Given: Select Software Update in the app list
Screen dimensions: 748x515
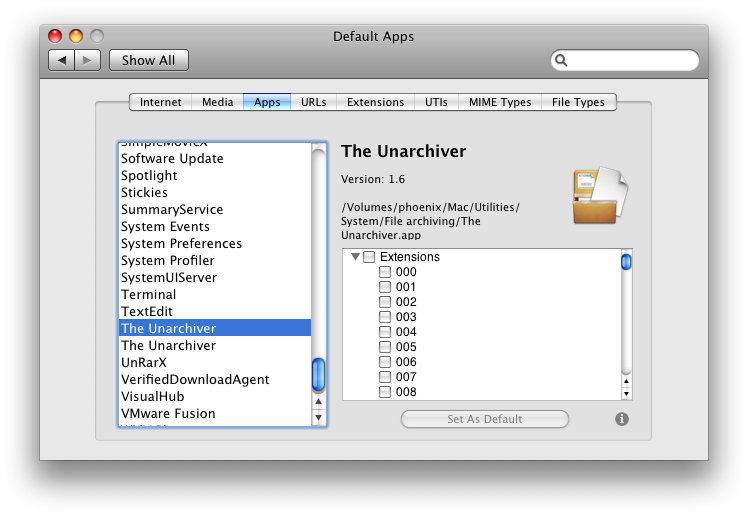Looking at the screenshot, I should tap(215, 158).
